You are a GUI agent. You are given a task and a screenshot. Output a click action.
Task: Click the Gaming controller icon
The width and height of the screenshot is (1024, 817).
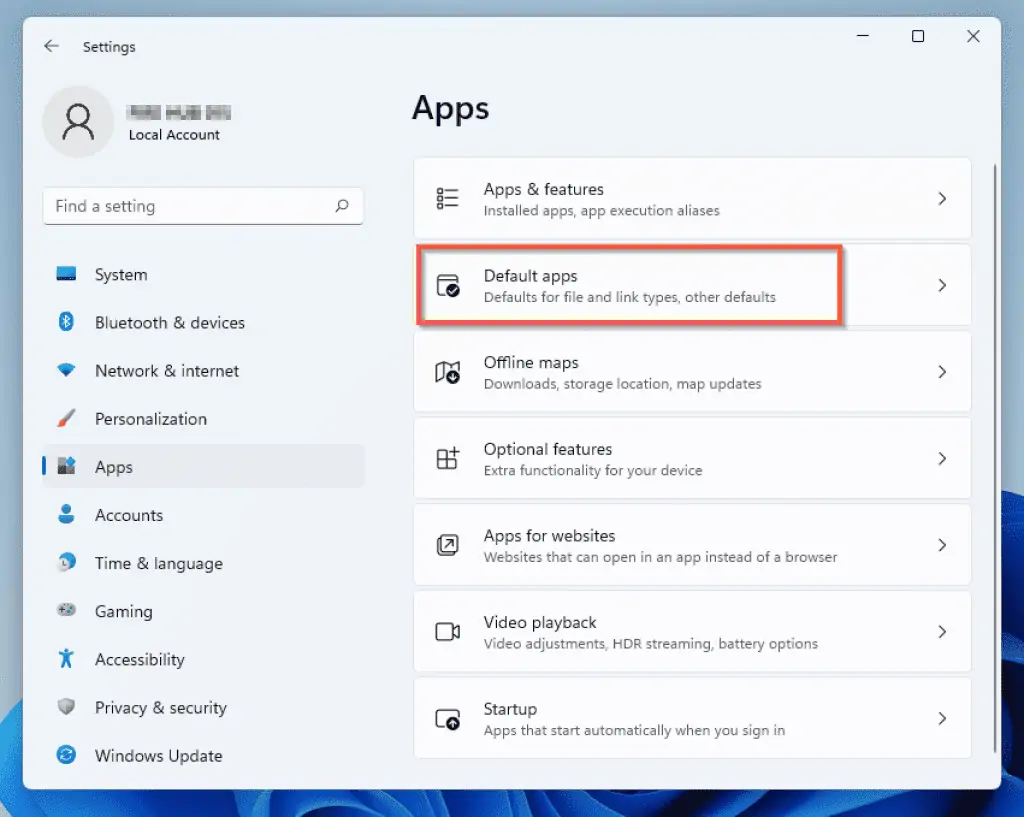pyautogui.click(x=66, y=610)
